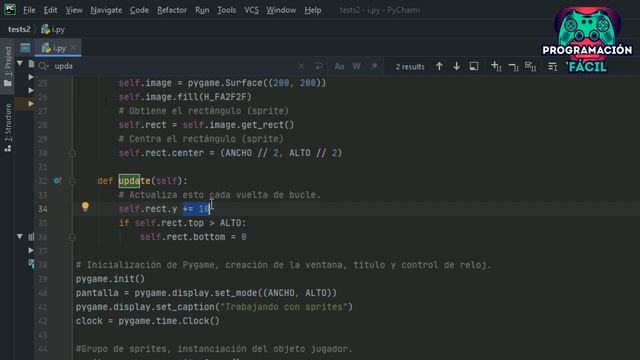Open the Run menu

pyautogui.click(x=202, y=10)
